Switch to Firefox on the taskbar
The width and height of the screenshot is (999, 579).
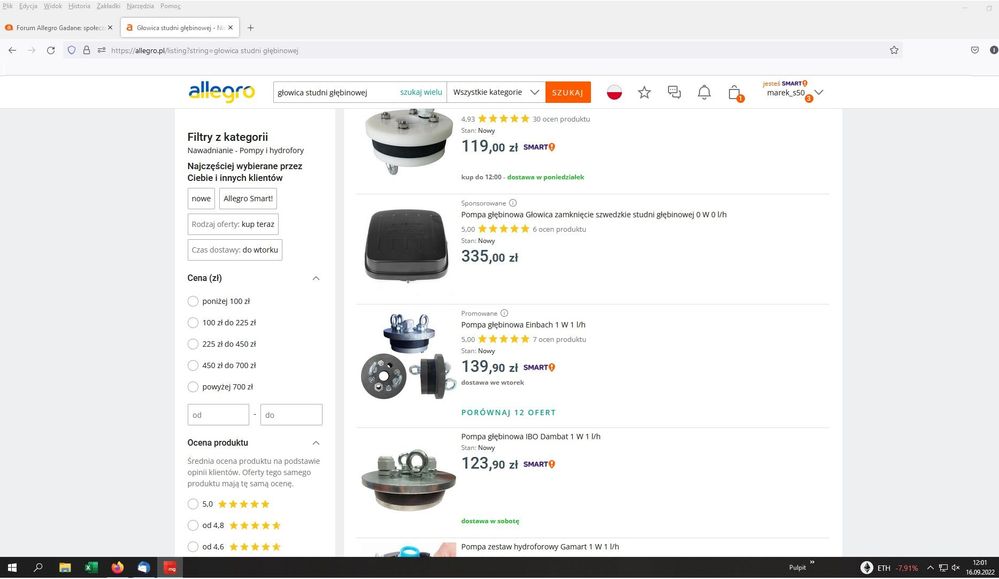(x=117, y=568)
